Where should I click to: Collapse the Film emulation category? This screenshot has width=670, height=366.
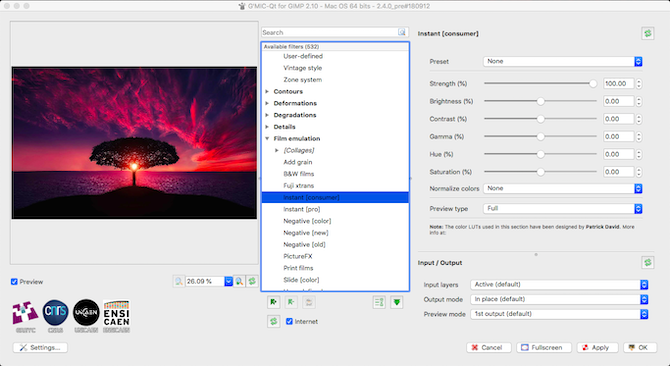(267, 138)
